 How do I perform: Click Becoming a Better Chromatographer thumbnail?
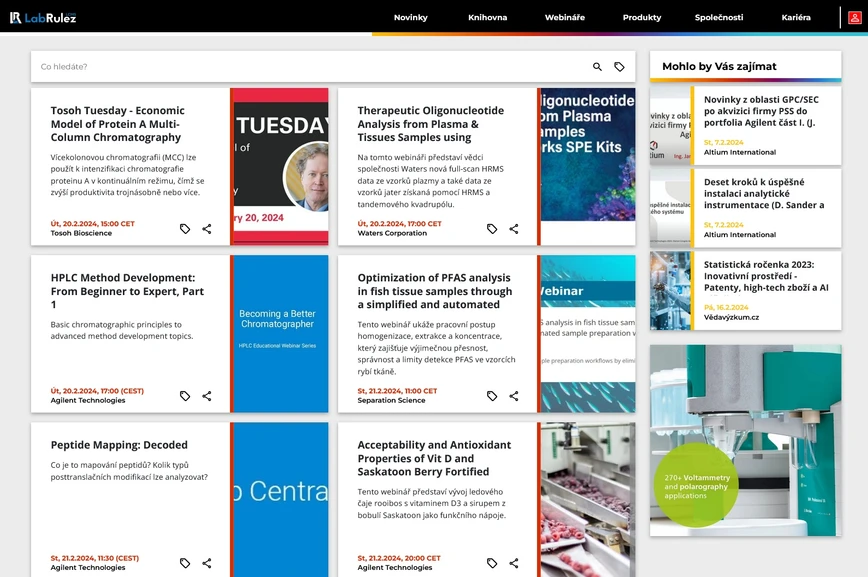[x=280, y=333]
